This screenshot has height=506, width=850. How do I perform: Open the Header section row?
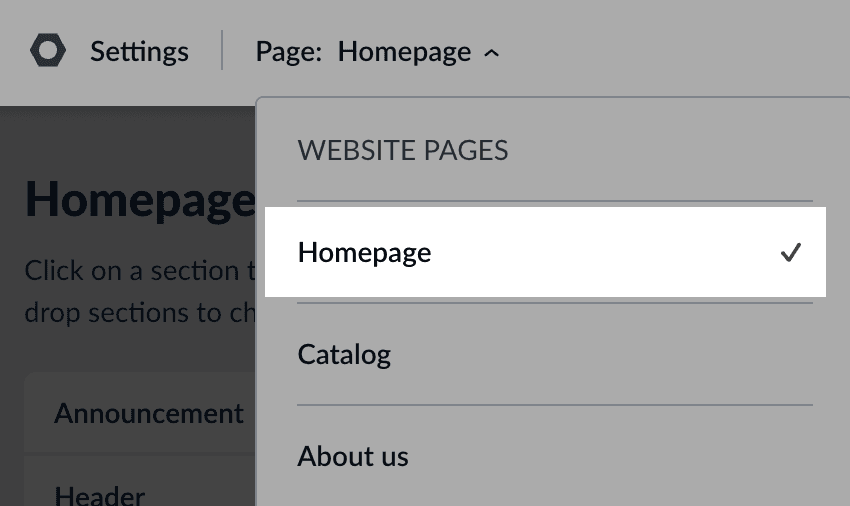pos(100,494)
